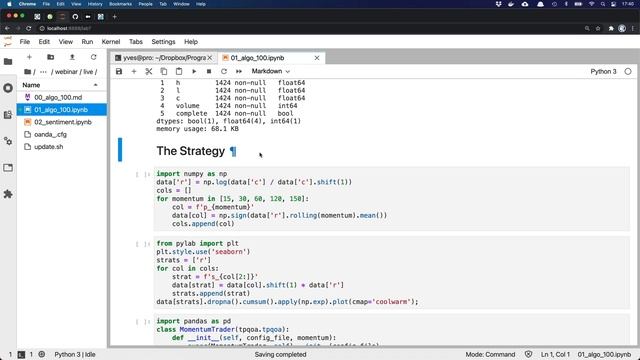
Task: Paste cells from the clipboard
Action: [179, 71]
